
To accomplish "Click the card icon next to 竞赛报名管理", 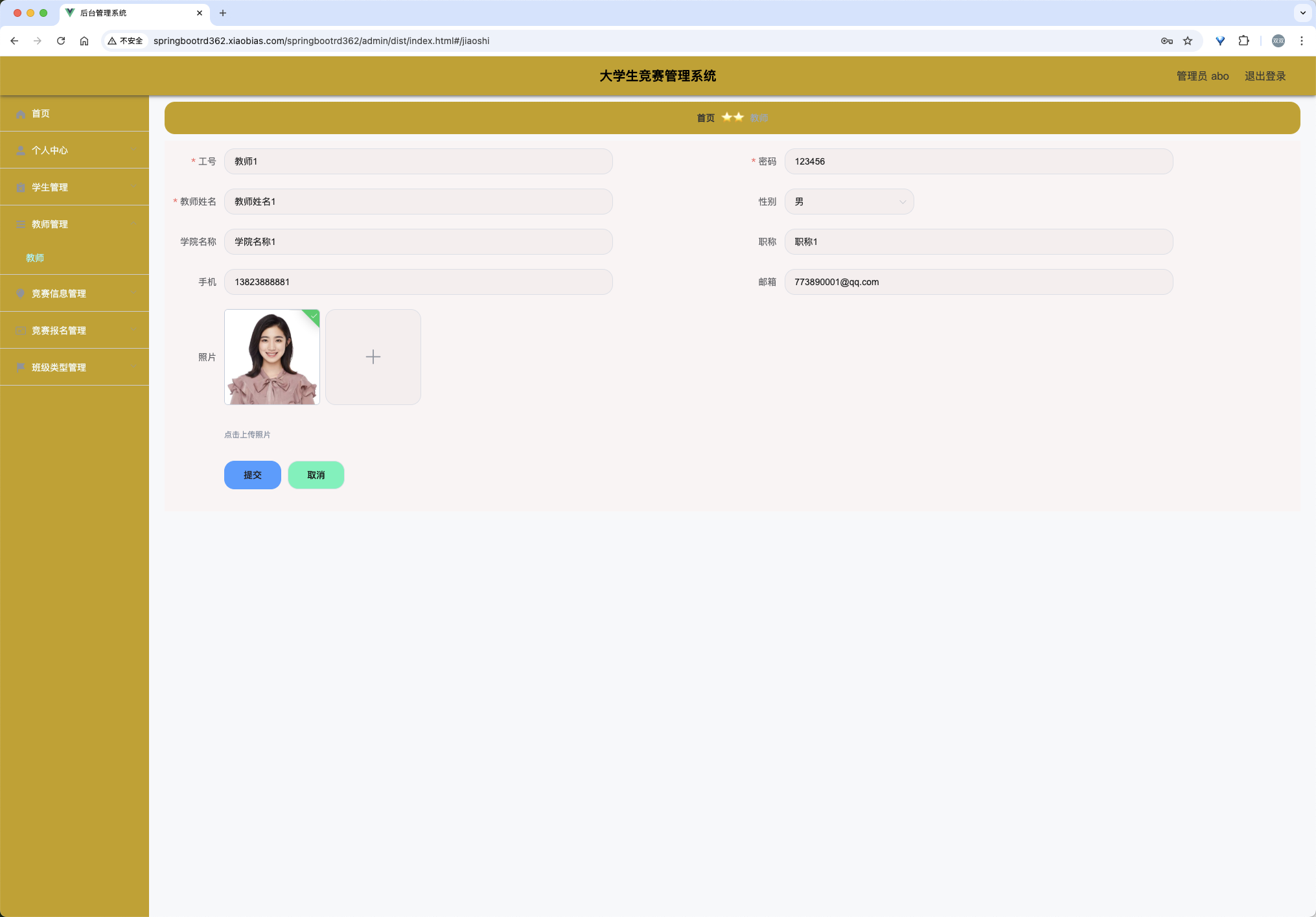I will (21, 331).
